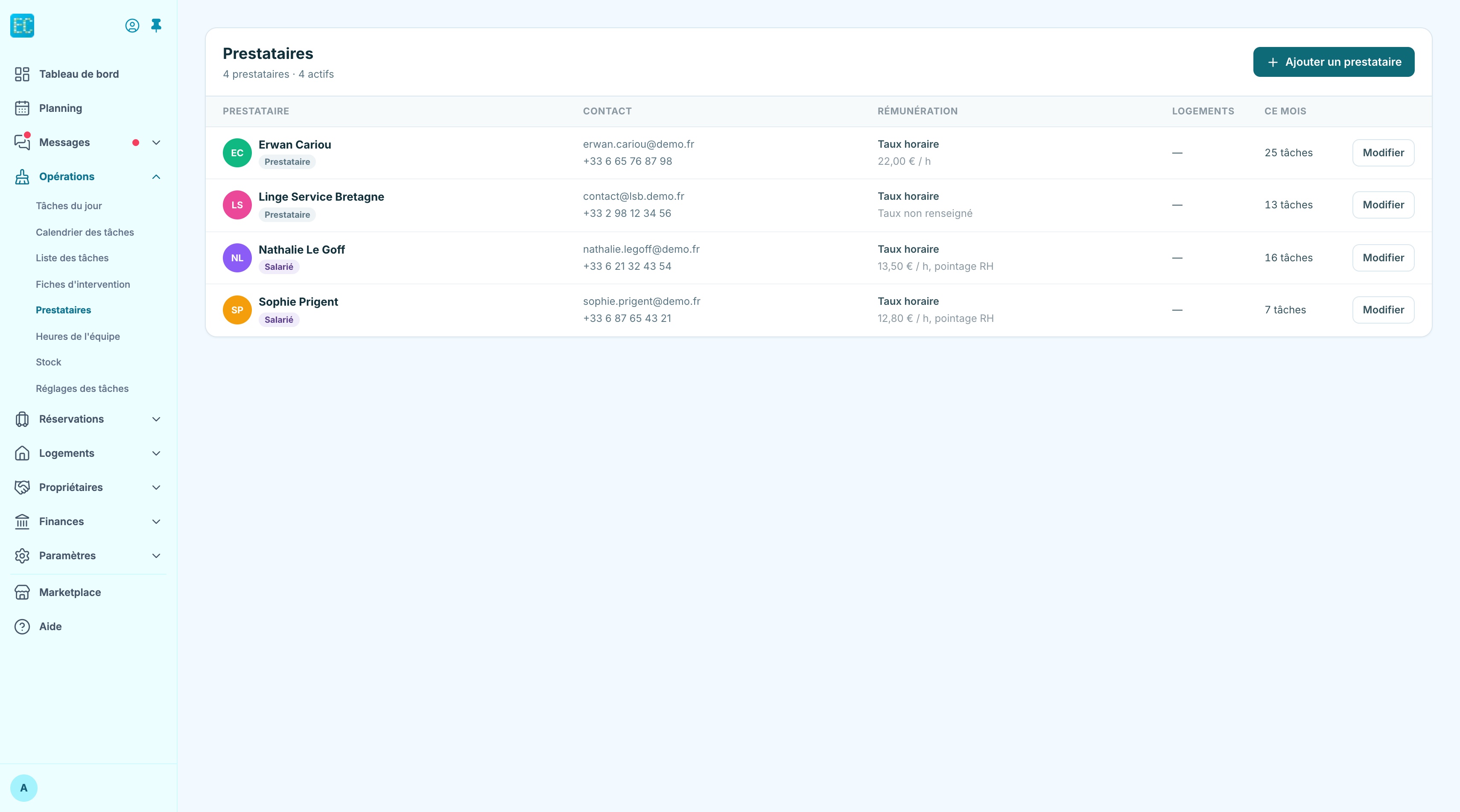Screen dimensions: 1460x812
Task: Open Réglages des tâches
Action: [82, 389]
